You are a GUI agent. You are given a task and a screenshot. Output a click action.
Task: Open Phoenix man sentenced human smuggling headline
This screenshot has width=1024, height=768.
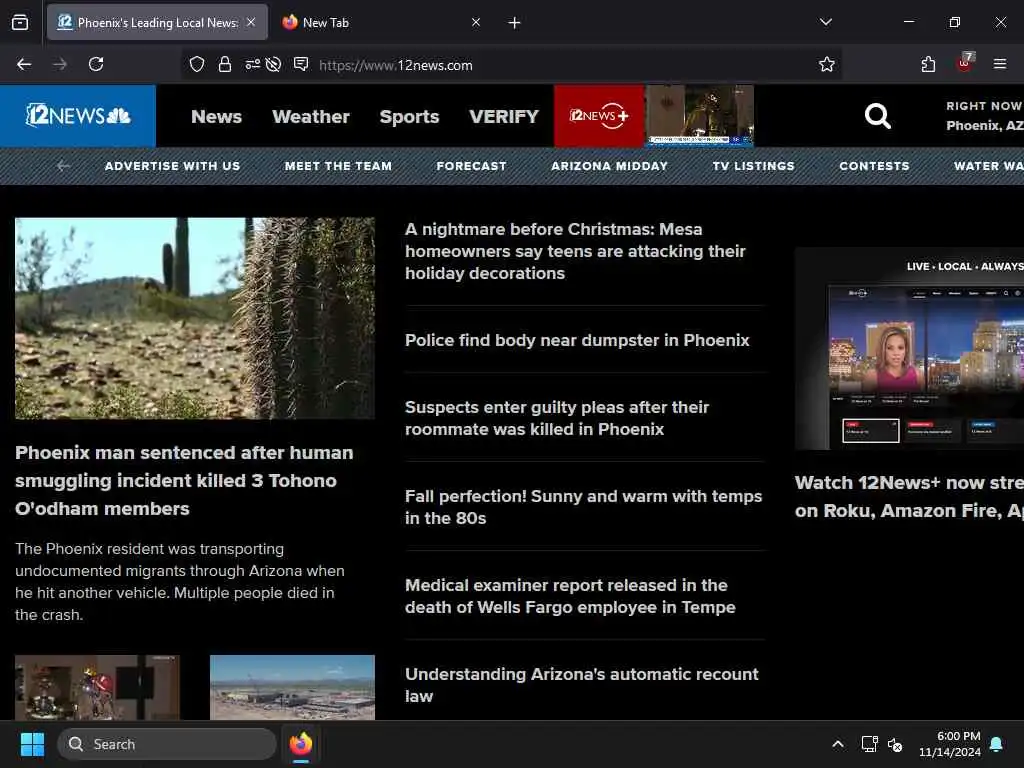click(184, 480)
